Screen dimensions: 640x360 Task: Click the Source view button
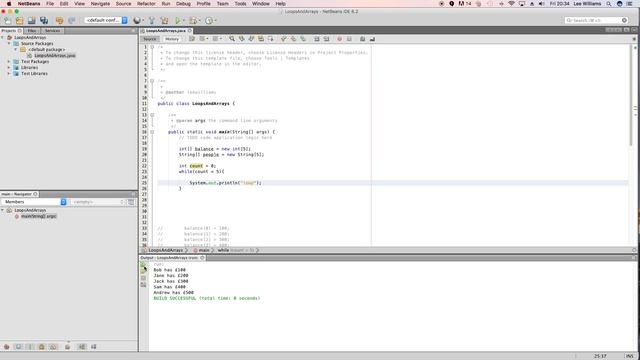(150, 39)
